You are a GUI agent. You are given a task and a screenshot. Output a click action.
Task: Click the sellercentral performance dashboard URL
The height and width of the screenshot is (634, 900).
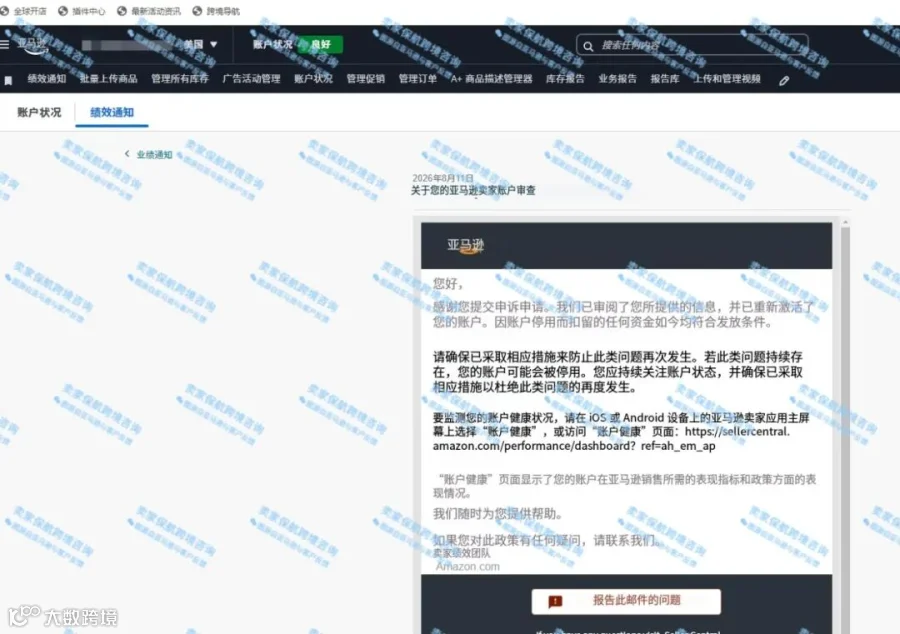[611, 439]
